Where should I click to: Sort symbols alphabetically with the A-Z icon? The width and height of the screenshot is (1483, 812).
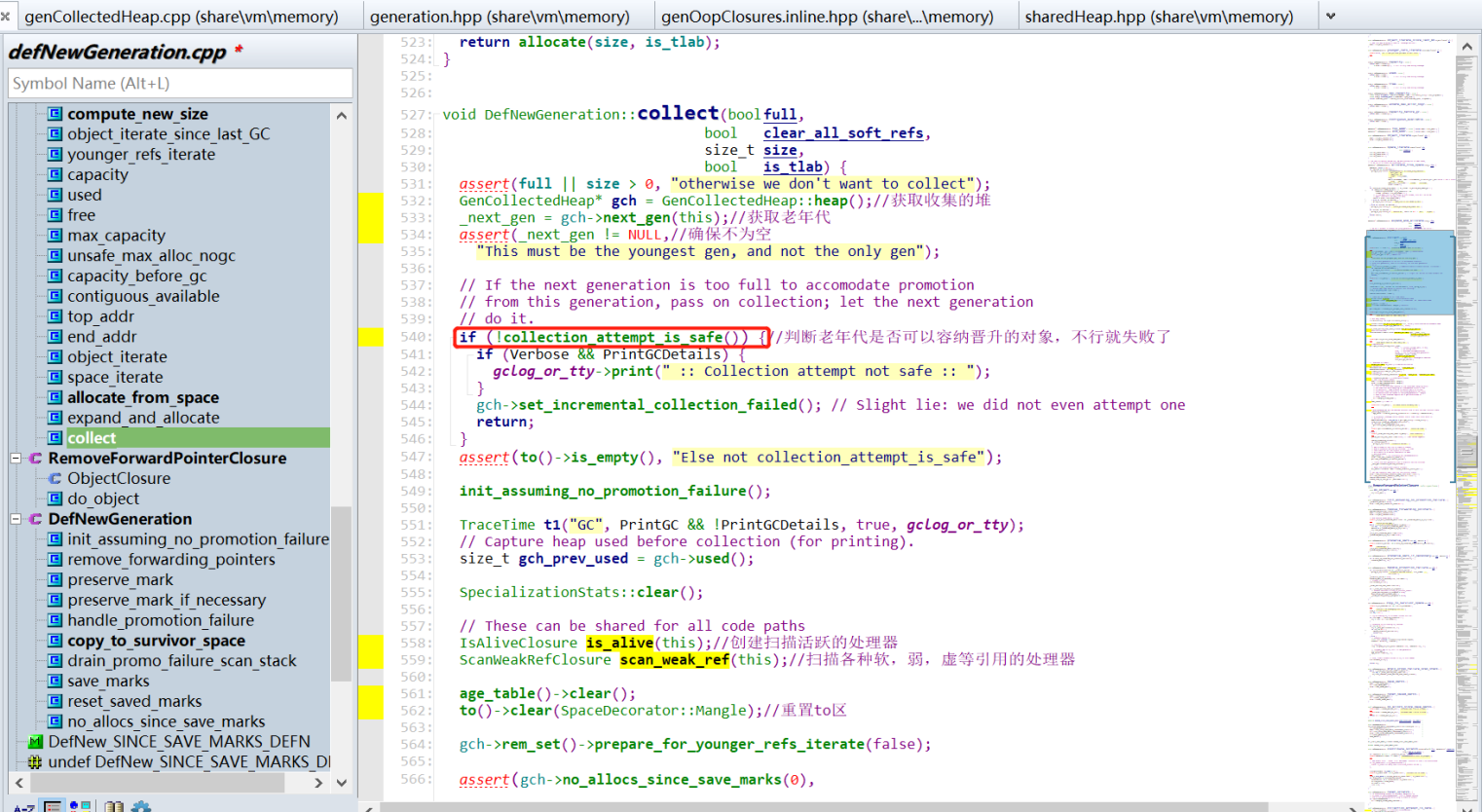coord(24,806)
